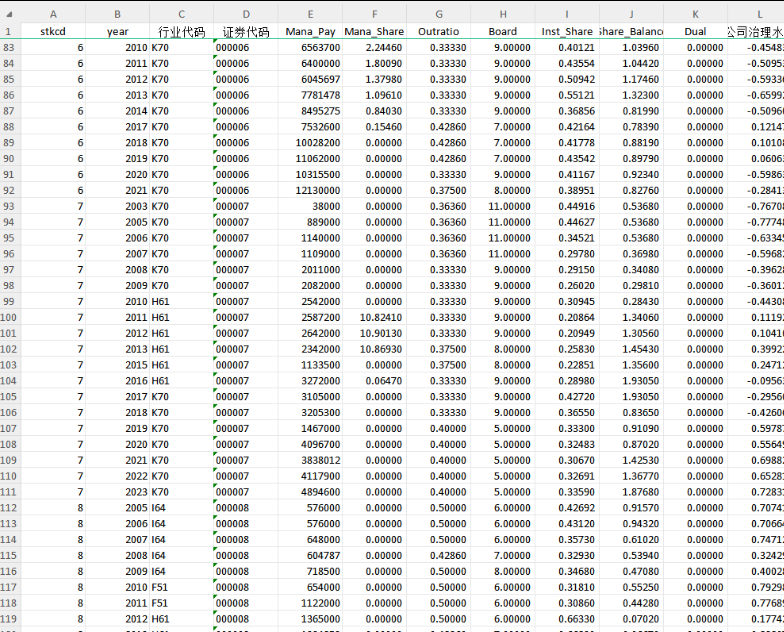Click the 'year' header cell

[x=117, y=32]
